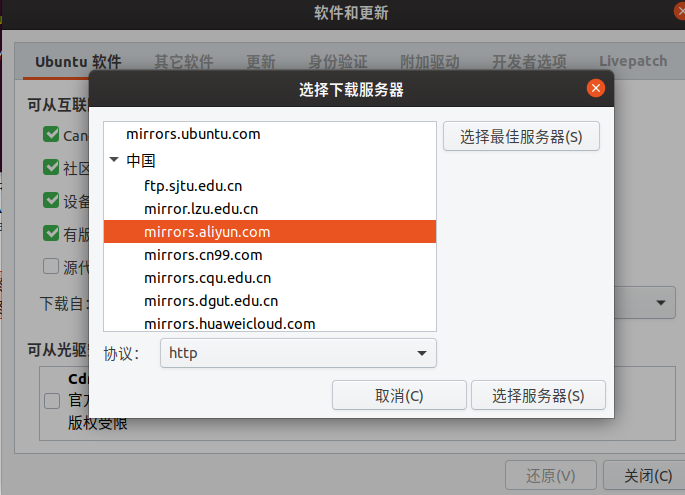Open the 附加驱动 tab
This screenshot has width=685, height=495.
pos(430,62)
